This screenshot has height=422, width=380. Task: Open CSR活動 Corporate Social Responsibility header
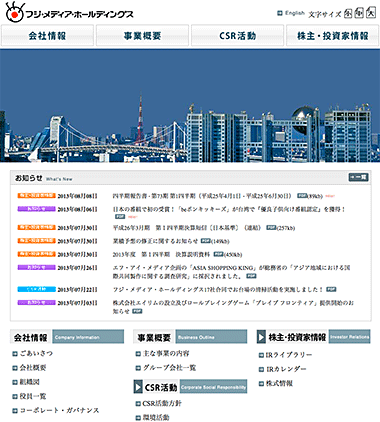190,387
